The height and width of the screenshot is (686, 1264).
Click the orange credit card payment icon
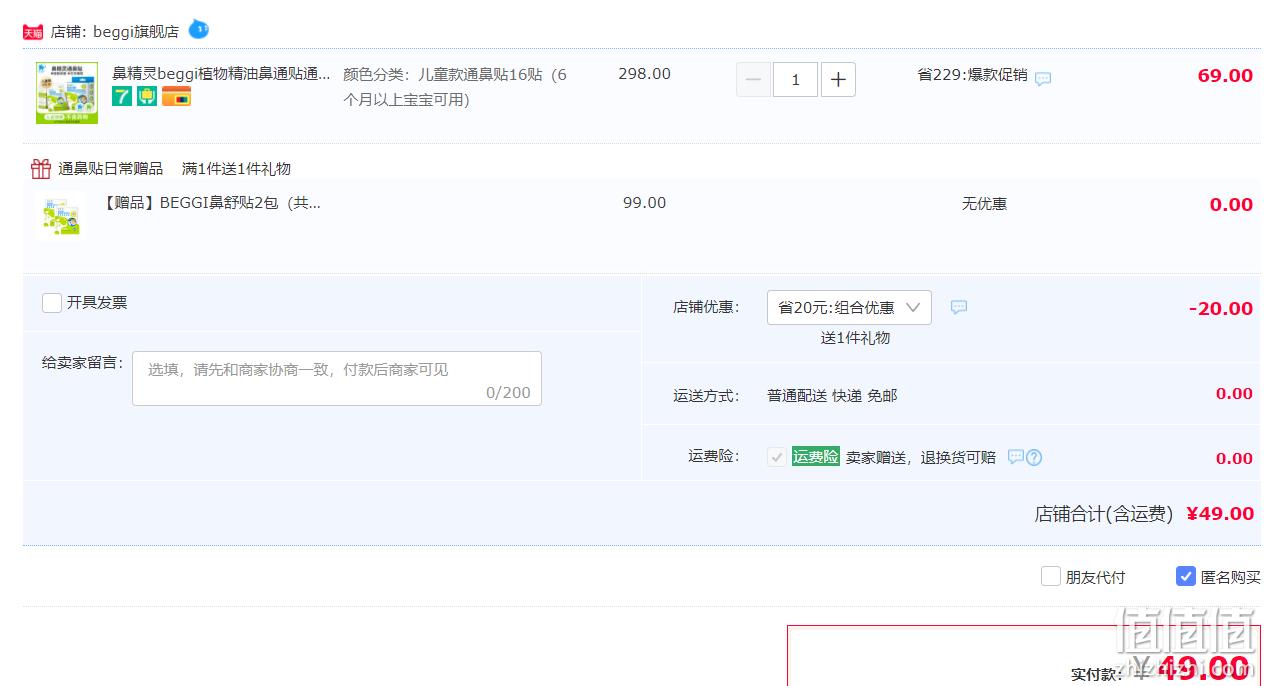click(176, 97)
